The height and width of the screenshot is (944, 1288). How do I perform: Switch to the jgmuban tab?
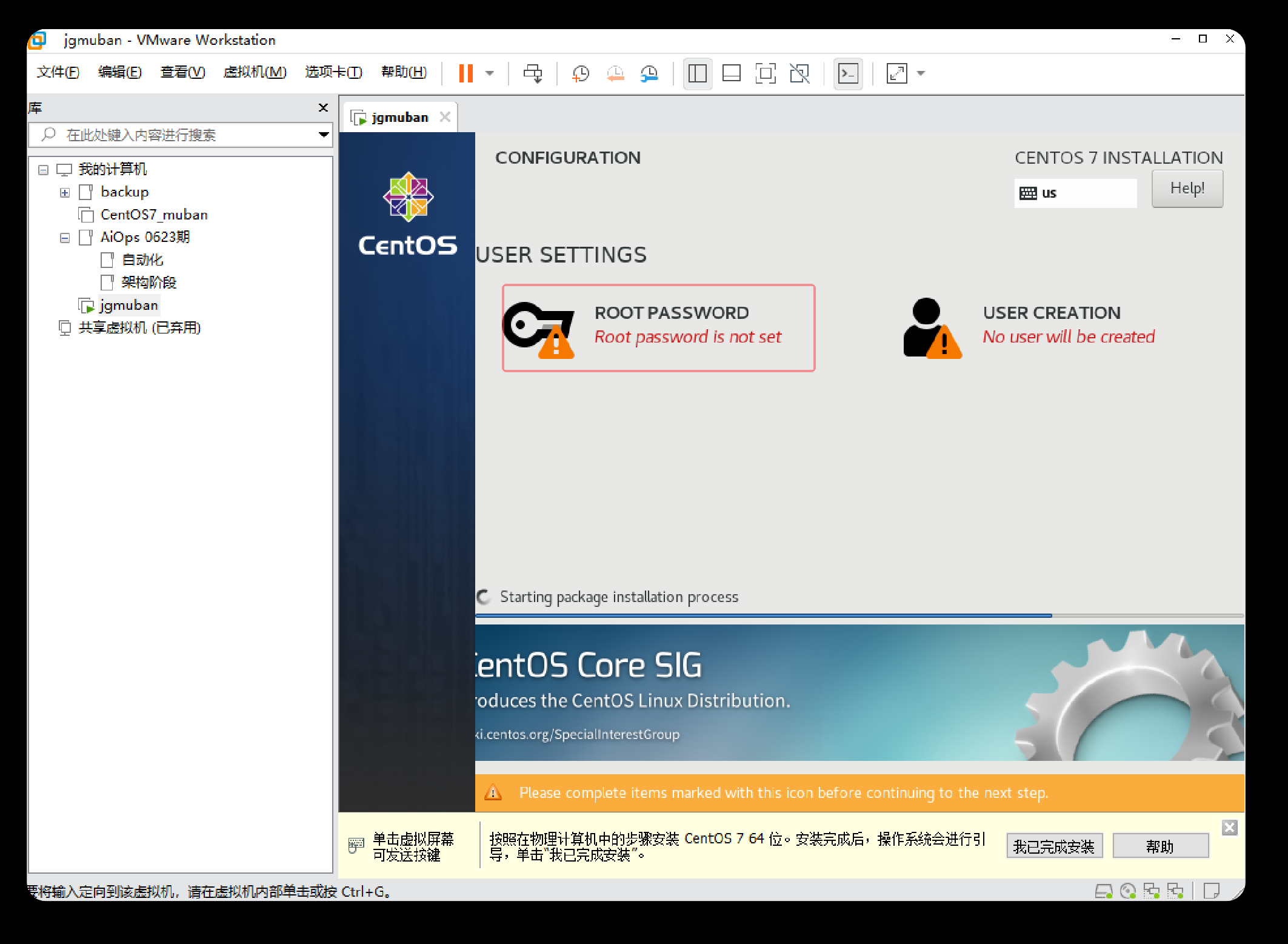point(399,117)
